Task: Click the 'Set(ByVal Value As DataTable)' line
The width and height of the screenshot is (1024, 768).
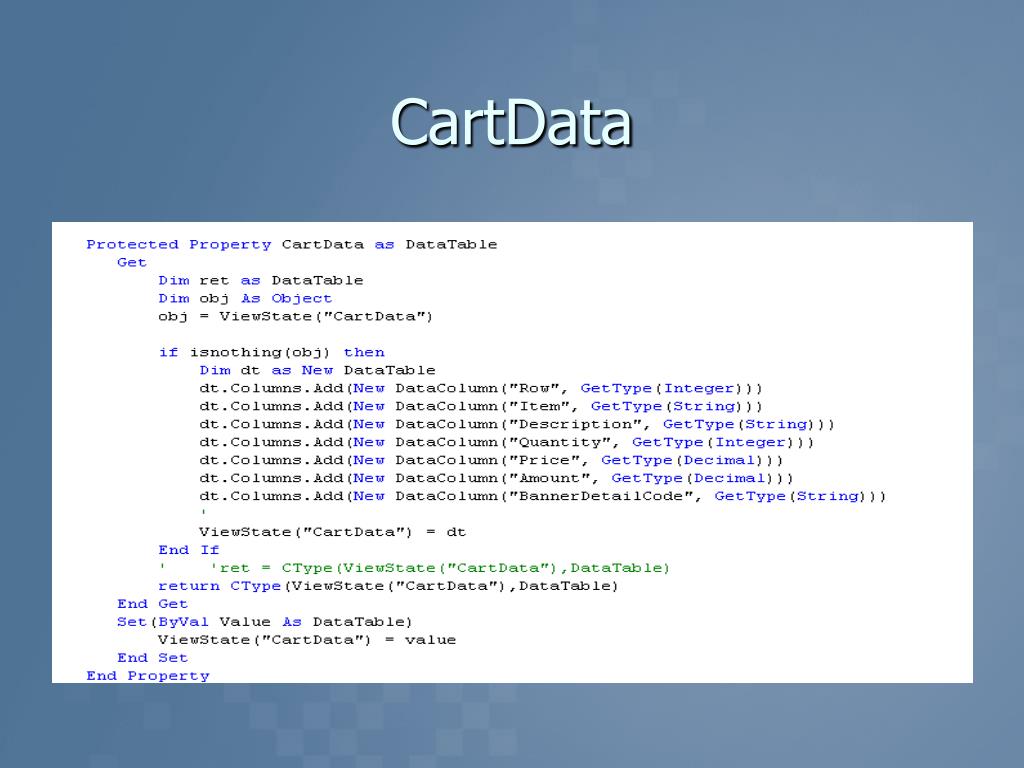Action: (x=264, y=622)
